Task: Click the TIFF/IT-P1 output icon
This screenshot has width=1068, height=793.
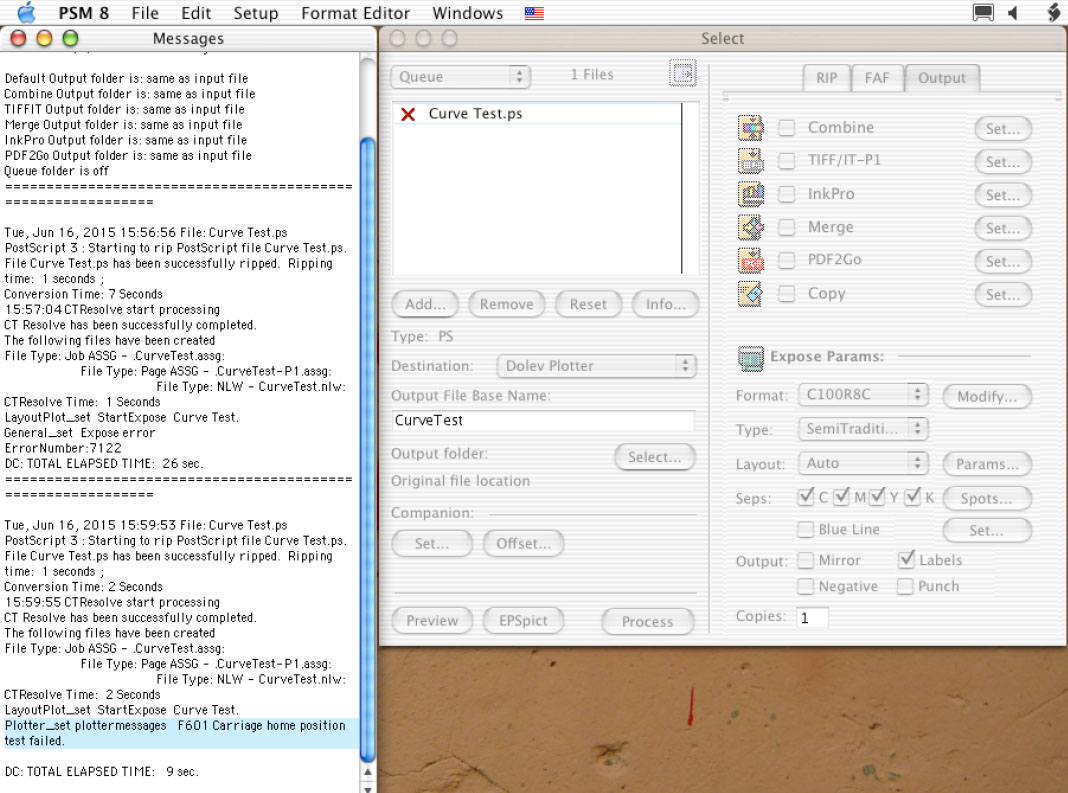Action: [x=751, y=161]
